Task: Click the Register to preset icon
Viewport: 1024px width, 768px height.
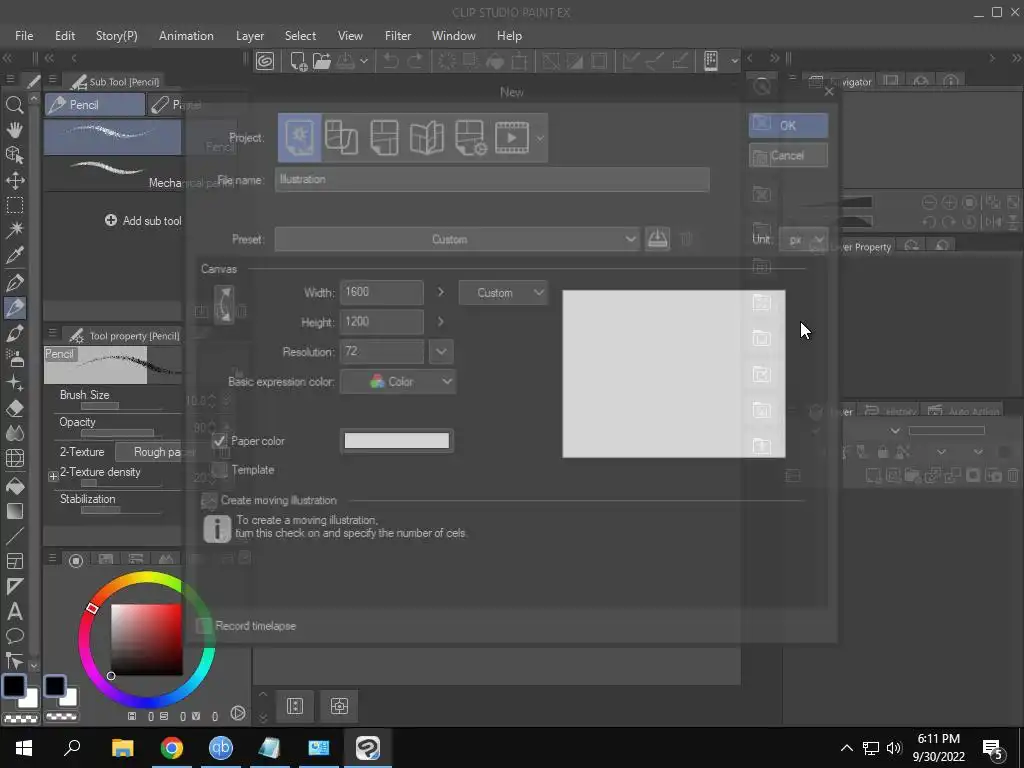Action: (x=657, y=238)
